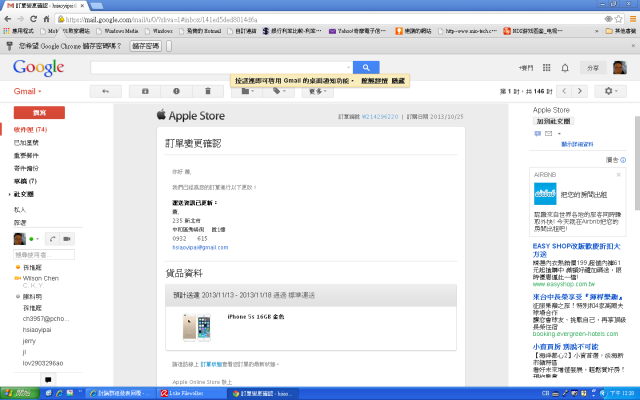Click the Airbnb logo in the ad
Screen dimensions: 640x400
click(545, 194)
